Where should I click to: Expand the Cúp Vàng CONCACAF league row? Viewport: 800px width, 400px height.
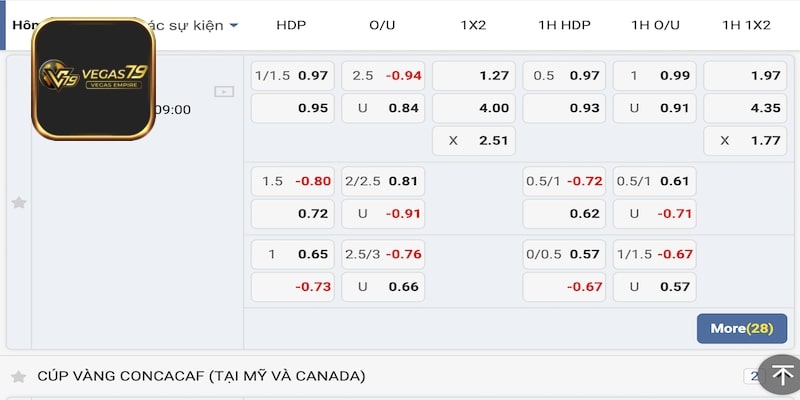pos(201,376)
